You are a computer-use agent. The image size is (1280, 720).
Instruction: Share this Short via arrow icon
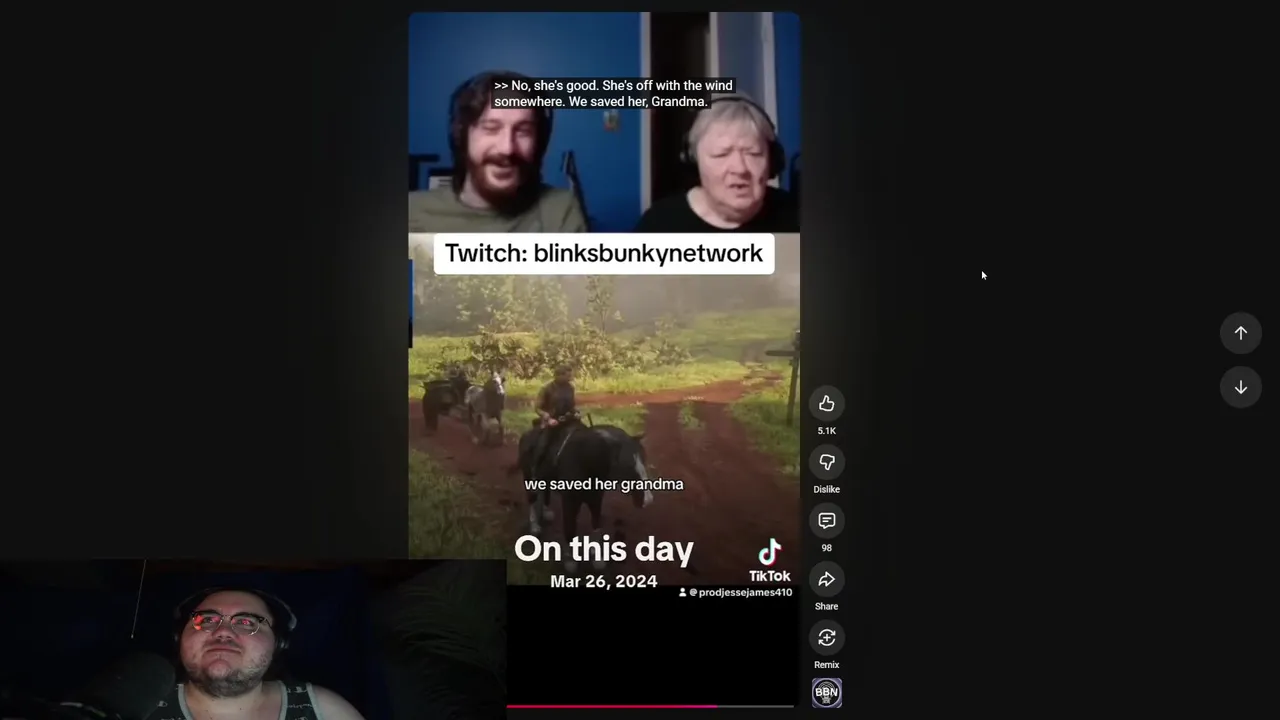[x=826, y=579]
